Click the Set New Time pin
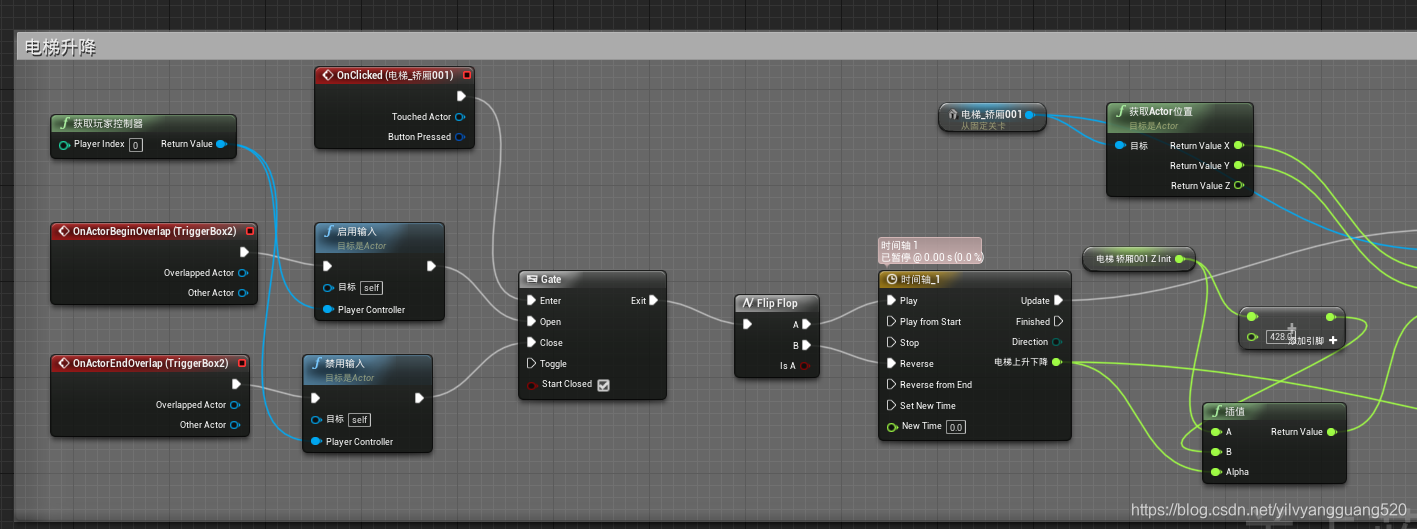Image resolution: width=1417 pixels, height=529 pixels. click(x=891, y=406)
